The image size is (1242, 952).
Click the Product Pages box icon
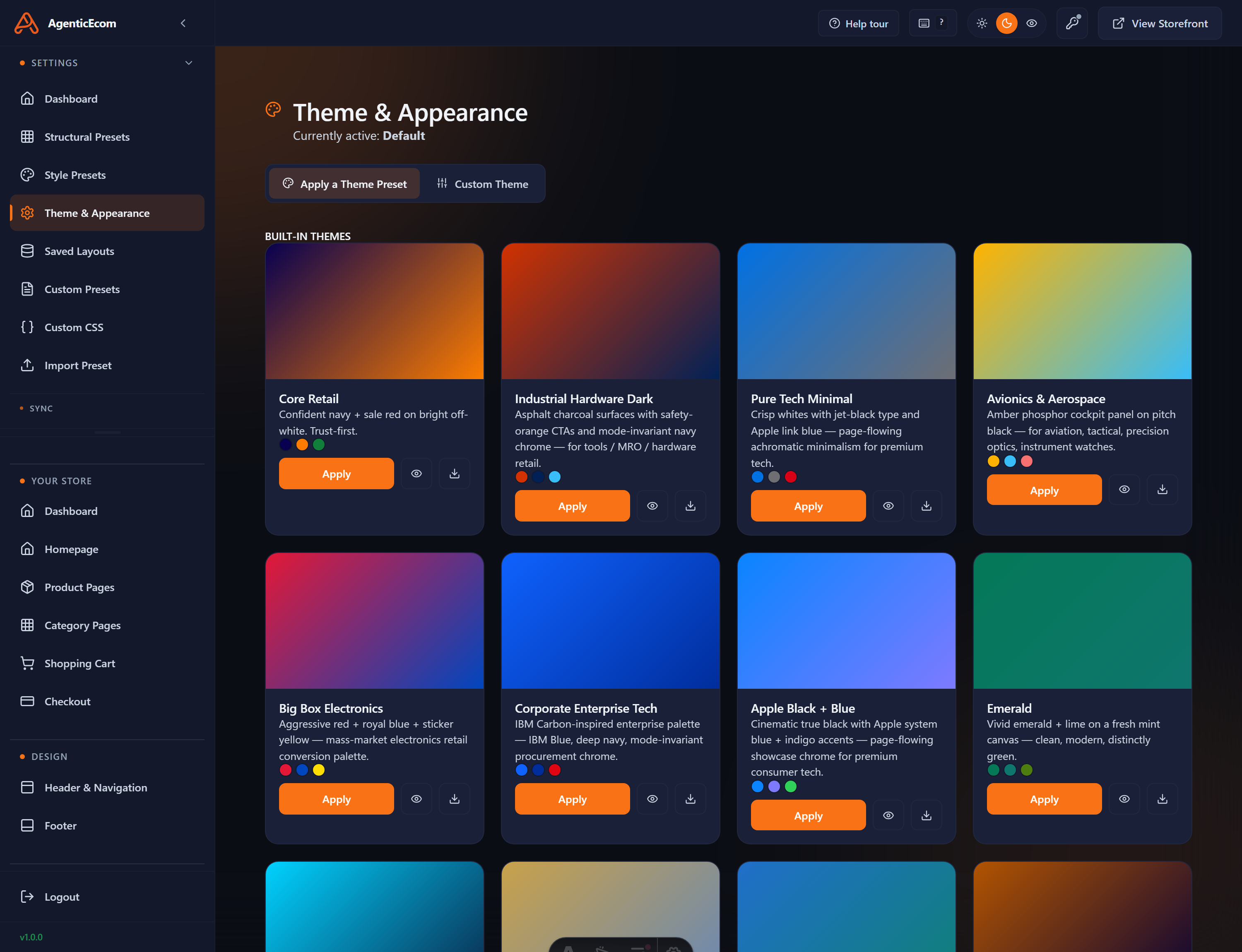[x=27, y=587]
